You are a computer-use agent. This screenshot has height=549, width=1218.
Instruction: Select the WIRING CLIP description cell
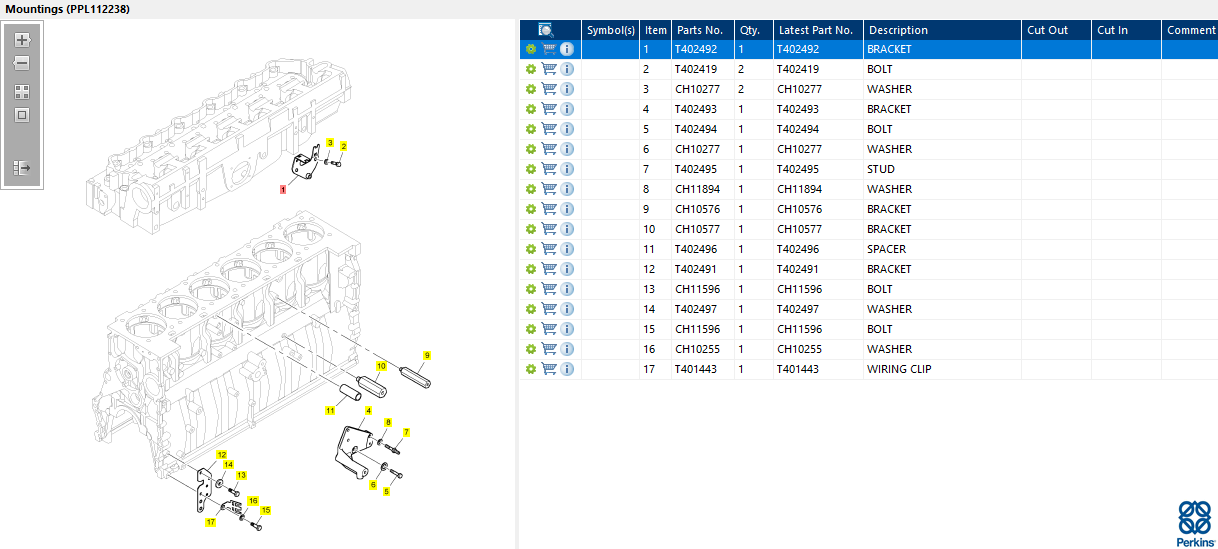(942, 369)
